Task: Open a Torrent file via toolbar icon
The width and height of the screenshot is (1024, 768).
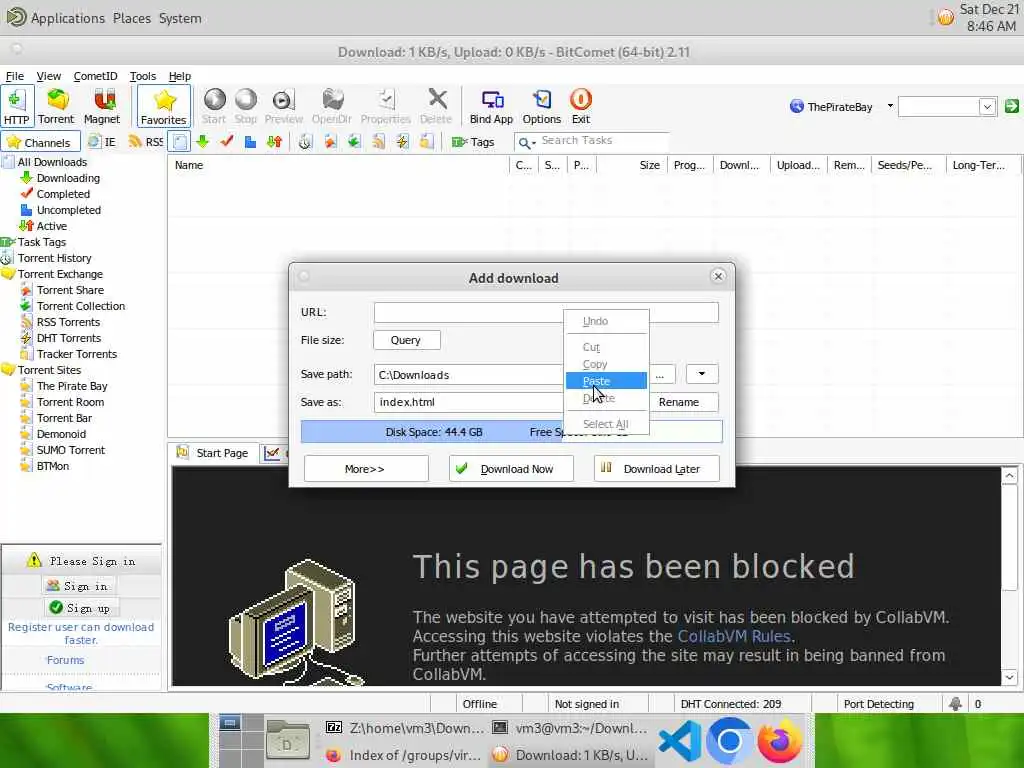Action: point(56,106)
